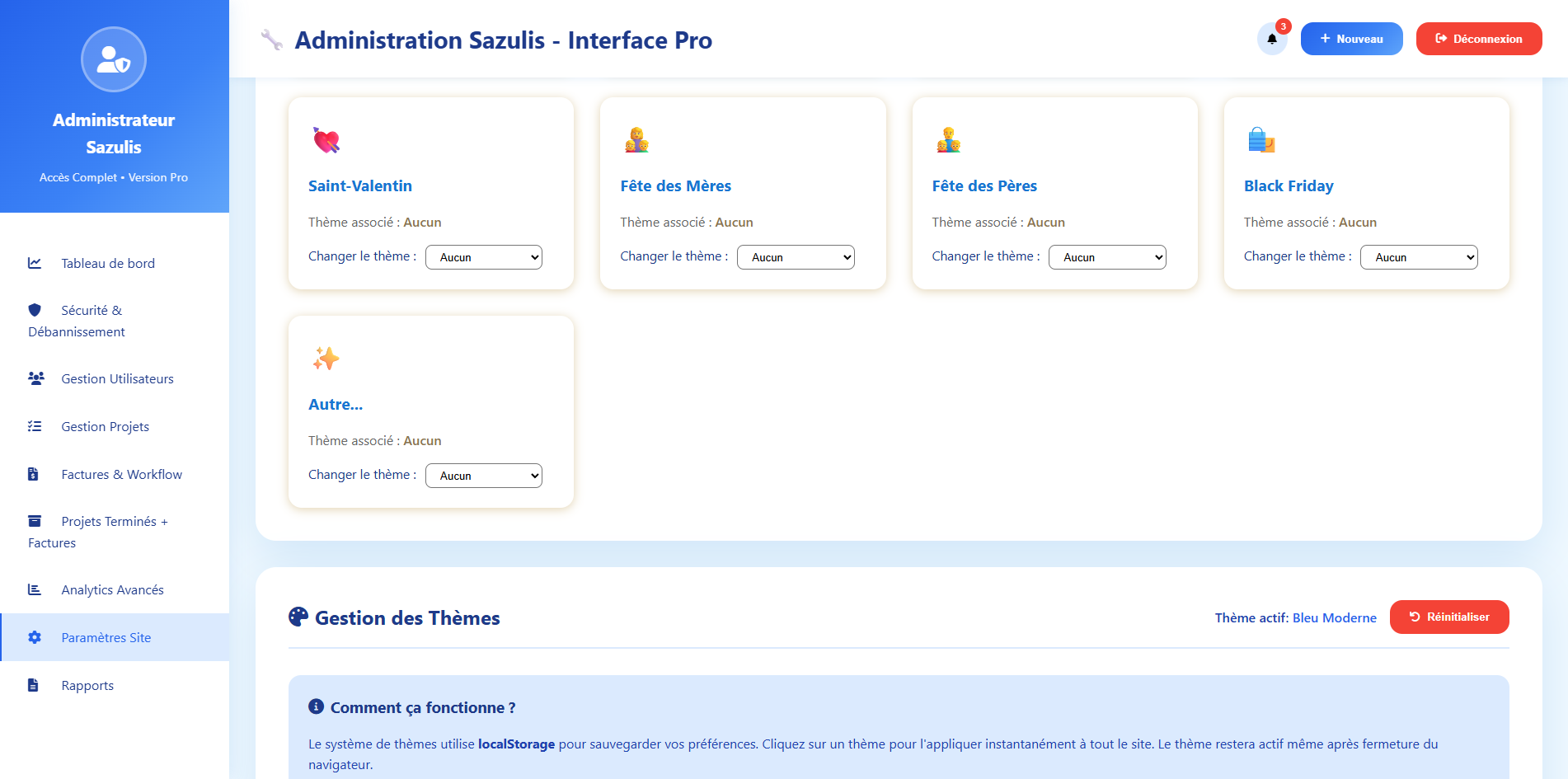Open the Autre theme selector
Screen dimensions: 1568x779
tap(483, 476)
